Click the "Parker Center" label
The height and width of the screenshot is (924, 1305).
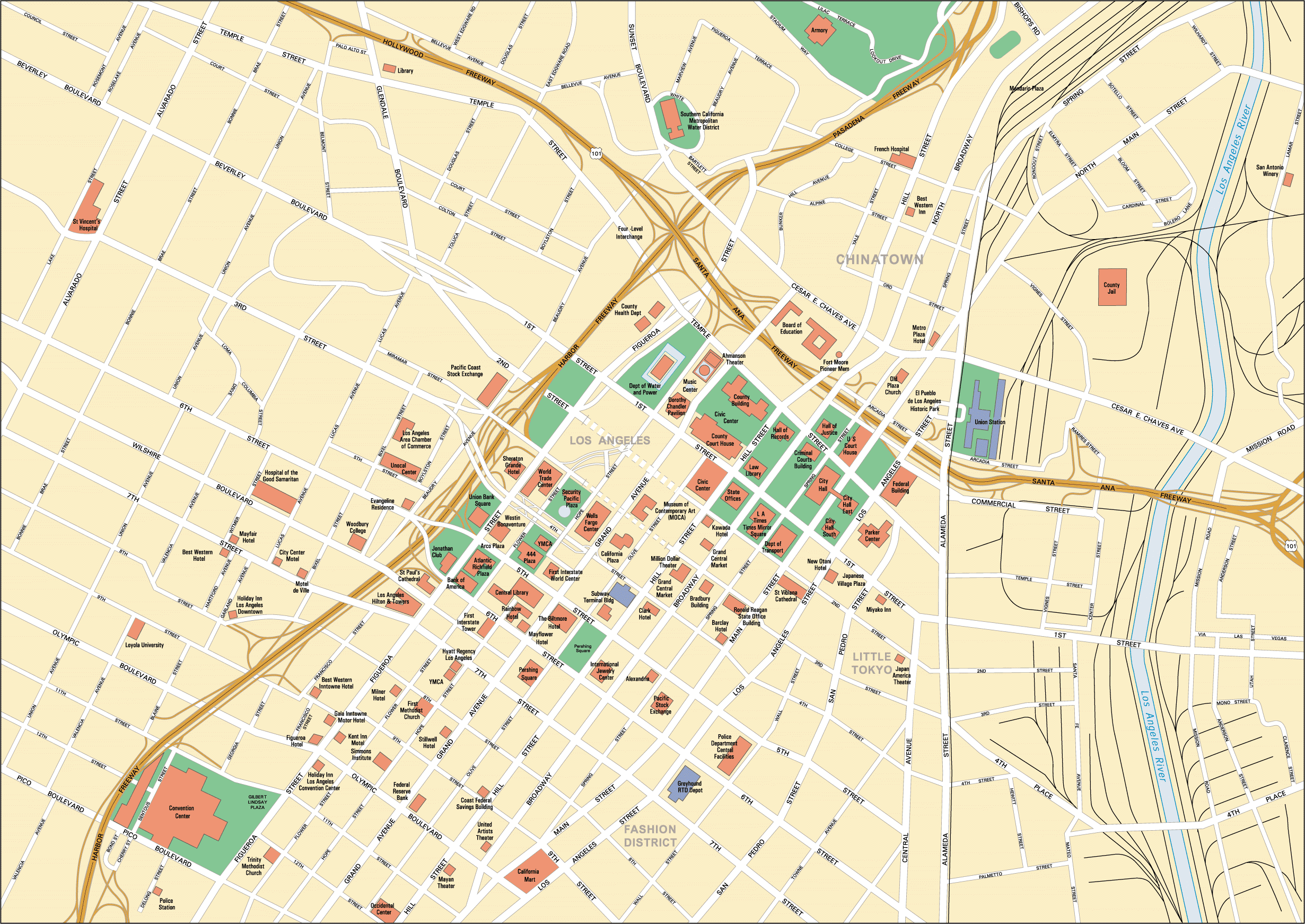click(872, 535)
